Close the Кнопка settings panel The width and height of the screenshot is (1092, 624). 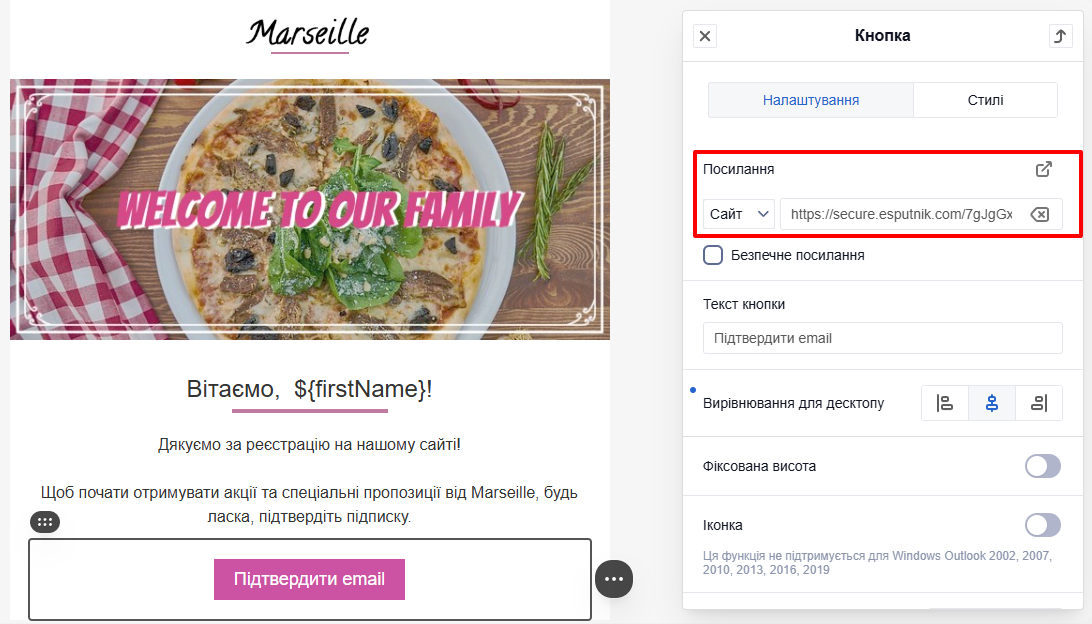click(705, 35)
